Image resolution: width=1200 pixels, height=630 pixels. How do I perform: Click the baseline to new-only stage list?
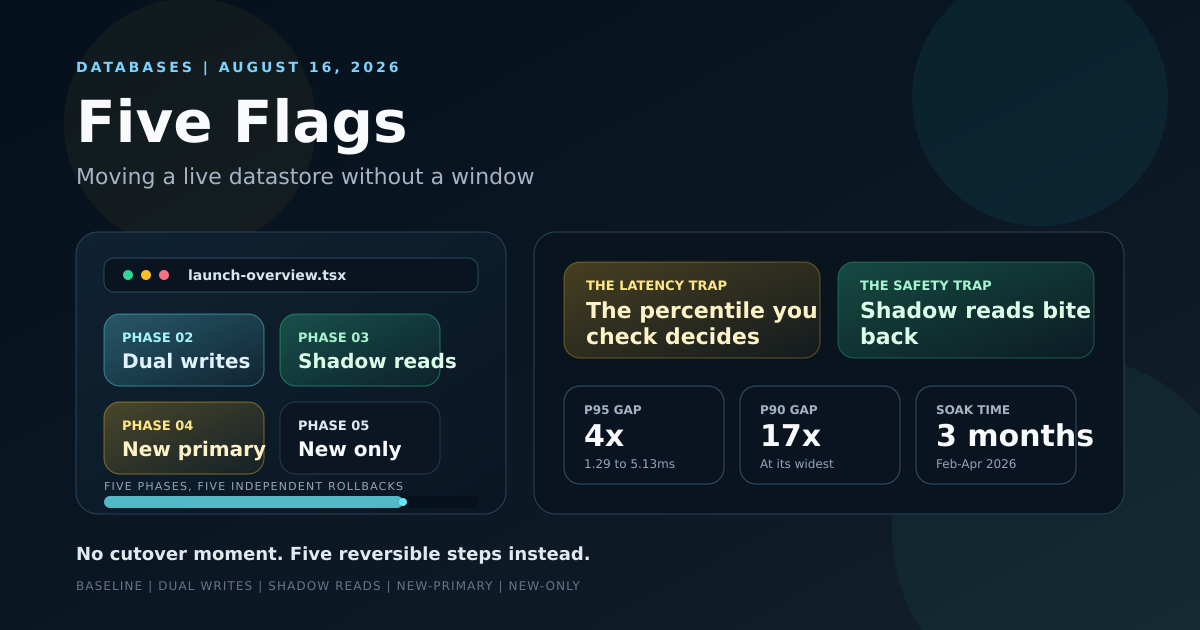328,586
